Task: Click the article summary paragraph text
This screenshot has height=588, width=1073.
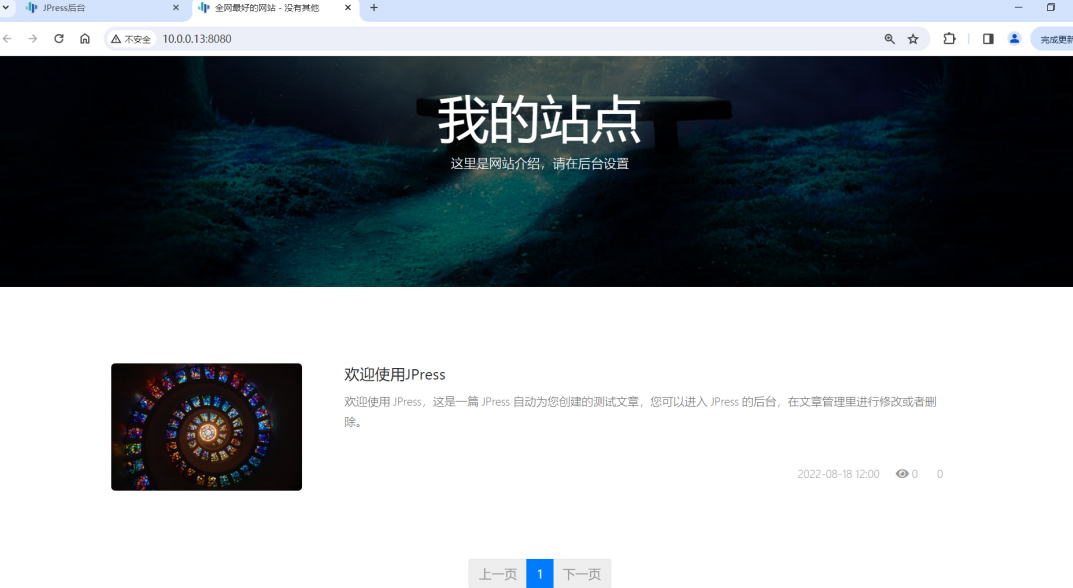Action: 640,411
